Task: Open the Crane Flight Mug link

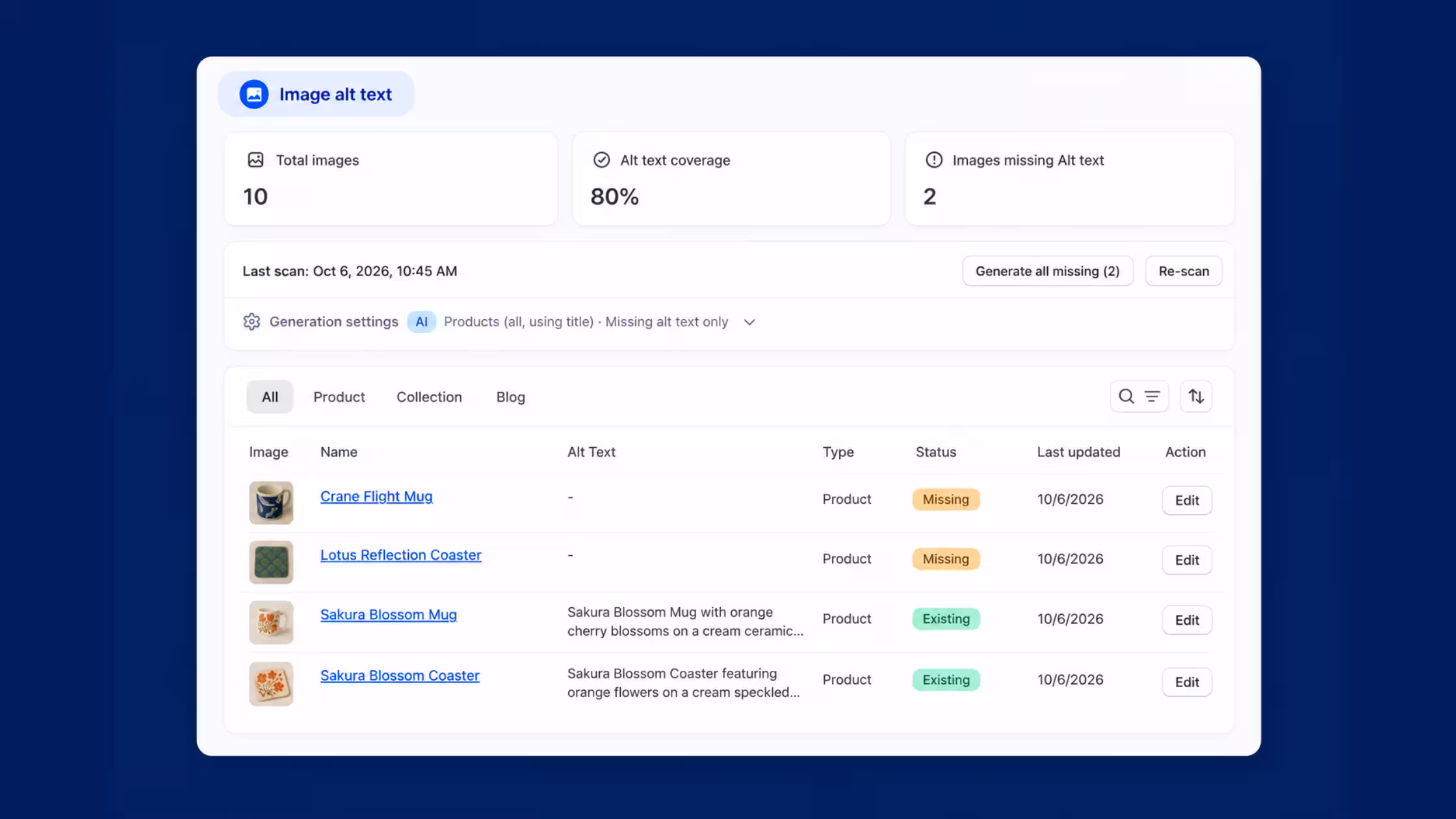Action: tap(376, 497)
